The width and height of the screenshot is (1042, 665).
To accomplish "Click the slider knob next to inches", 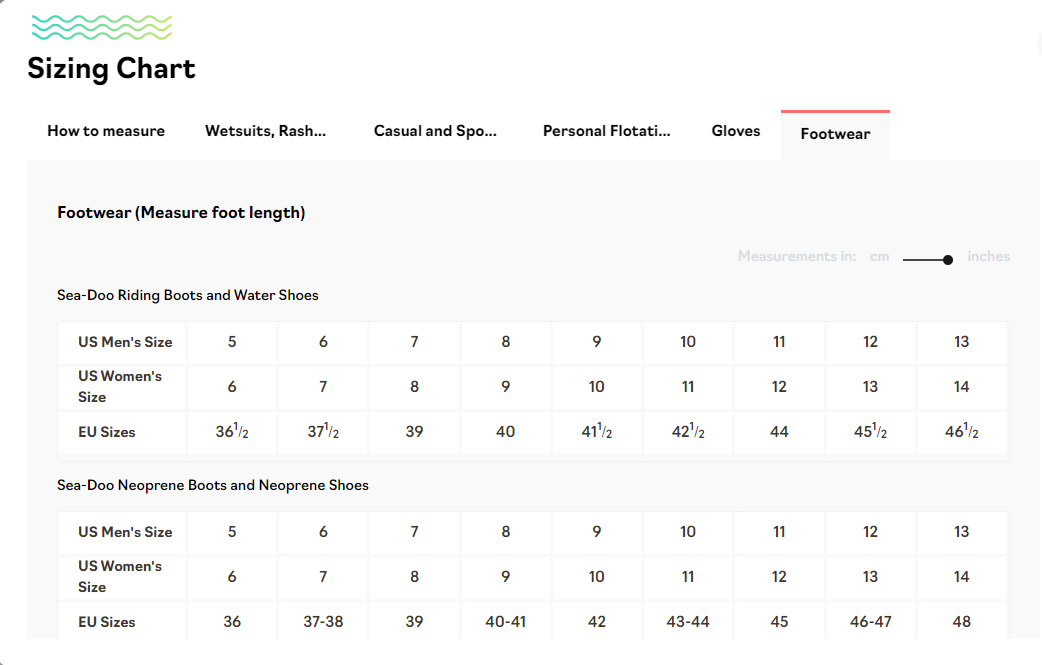I will tap(947, 260).
